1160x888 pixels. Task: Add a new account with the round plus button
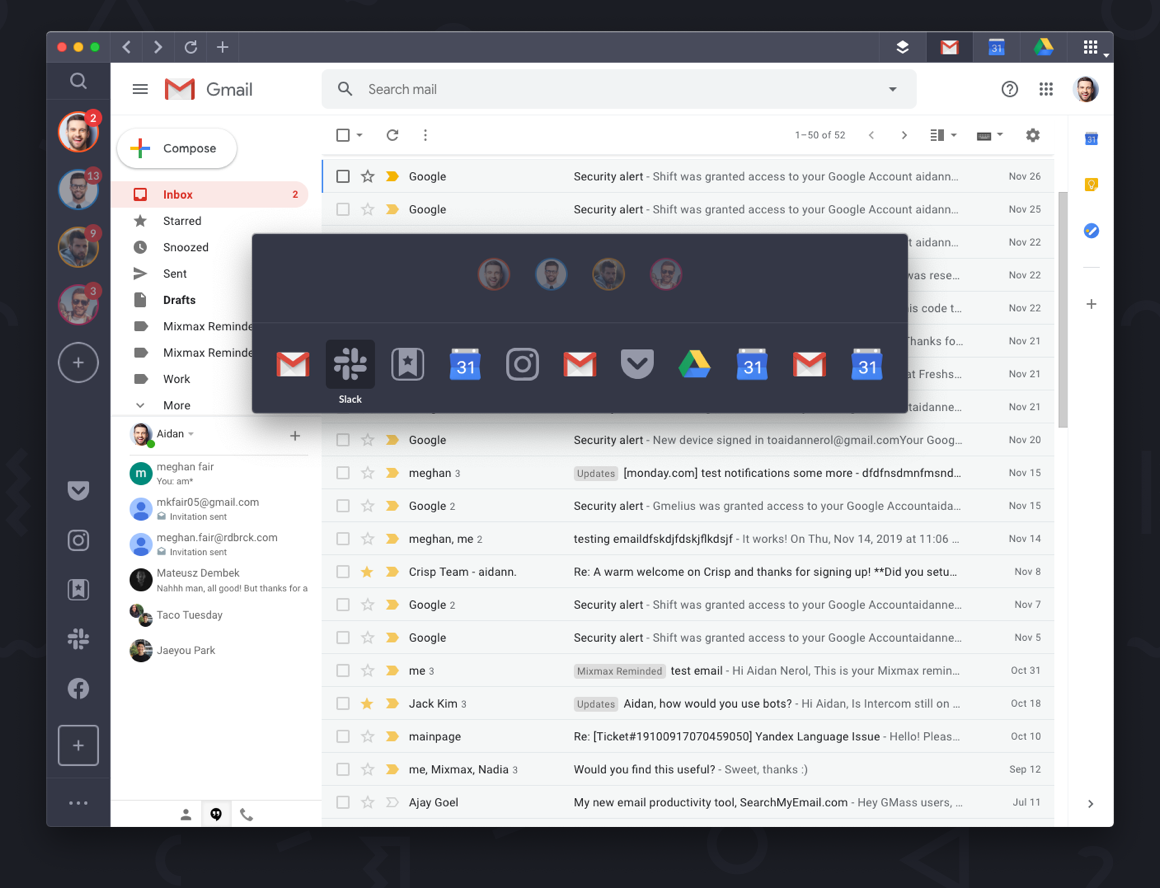click(78, 363)
